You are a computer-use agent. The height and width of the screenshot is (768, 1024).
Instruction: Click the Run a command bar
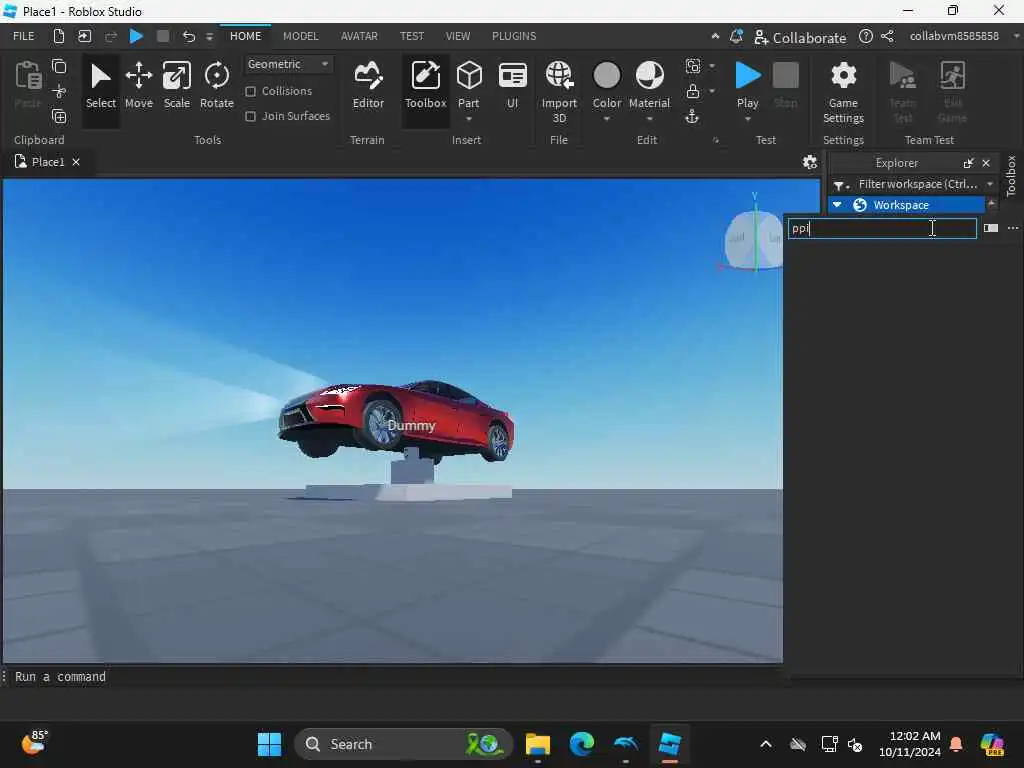point(392,677)
